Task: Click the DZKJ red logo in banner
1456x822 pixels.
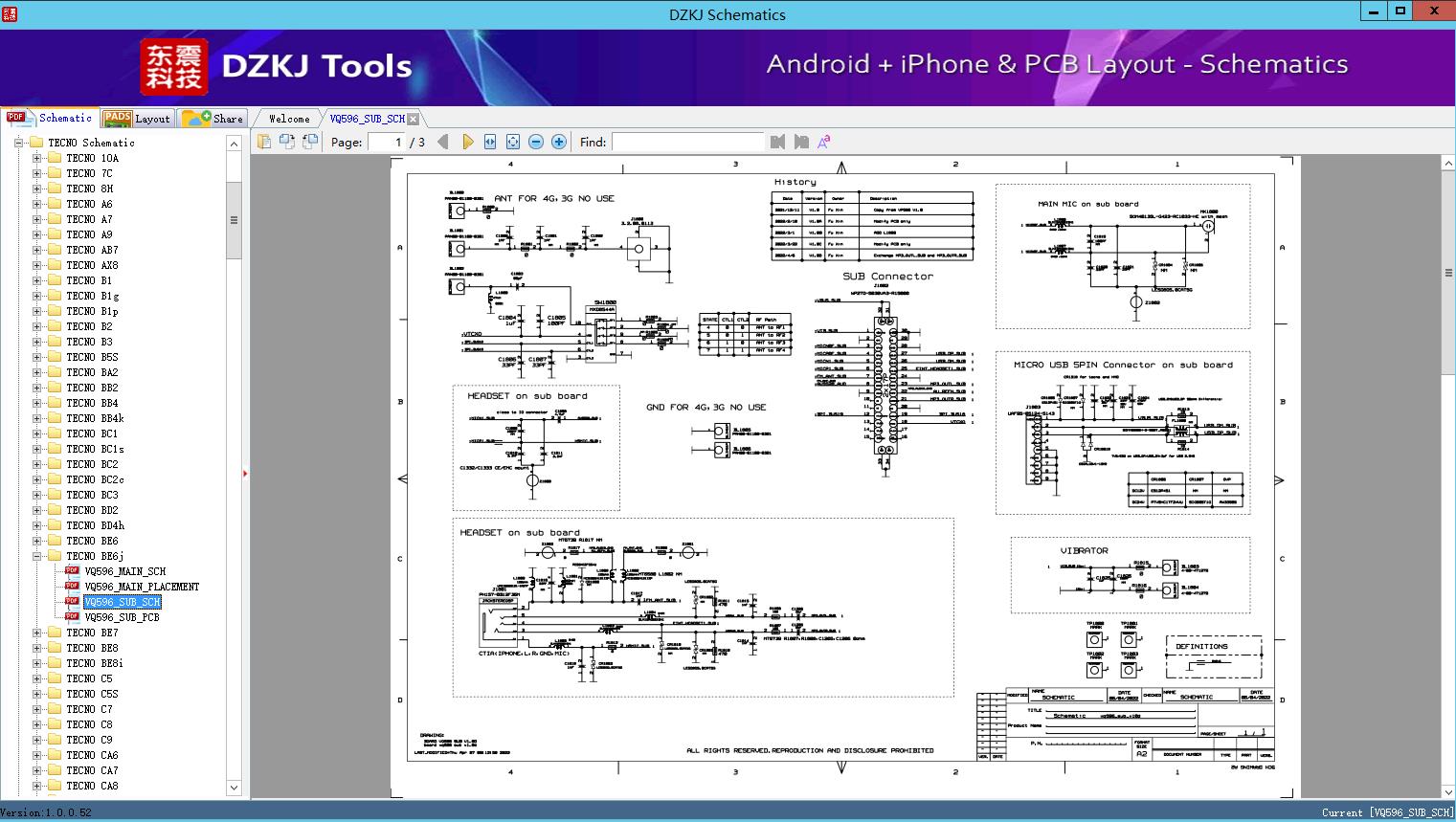Action: click(x=173, y=66)
